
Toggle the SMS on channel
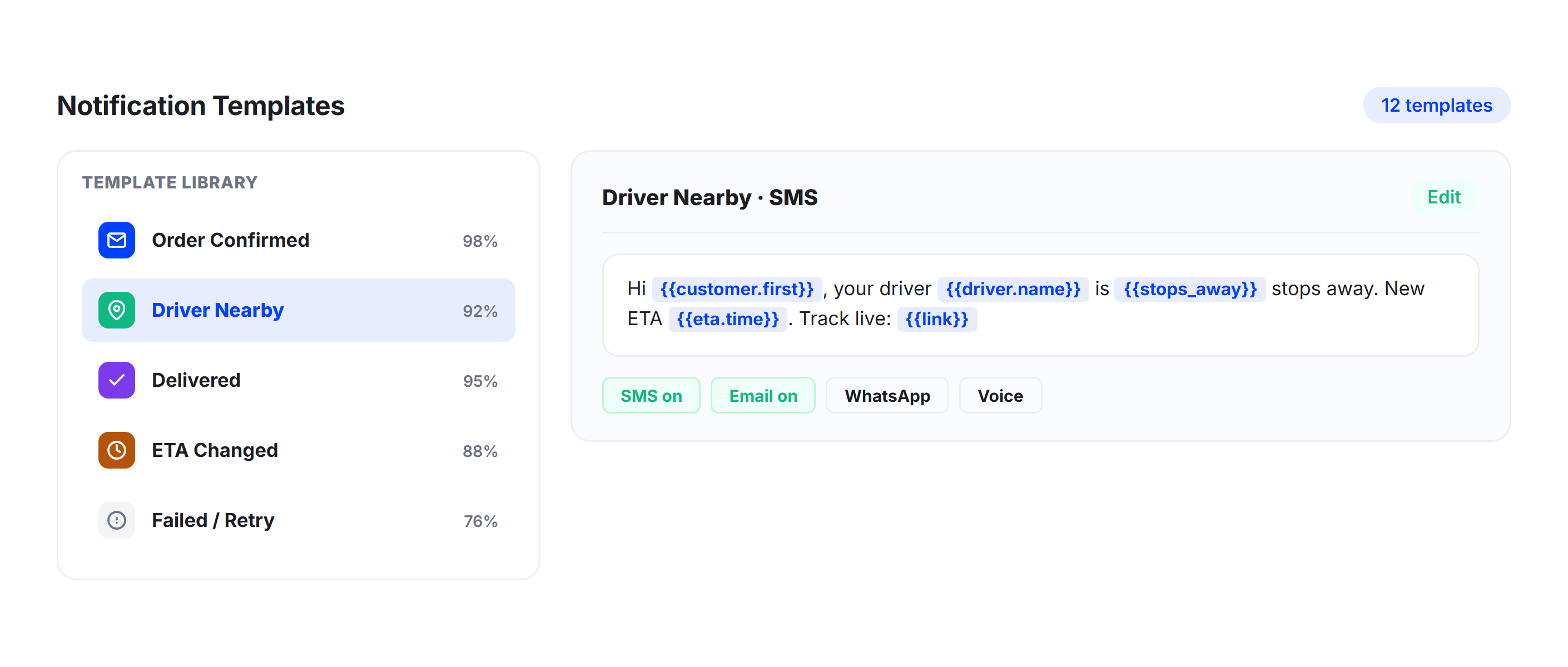pyautogui.click(x=651, y=396)
